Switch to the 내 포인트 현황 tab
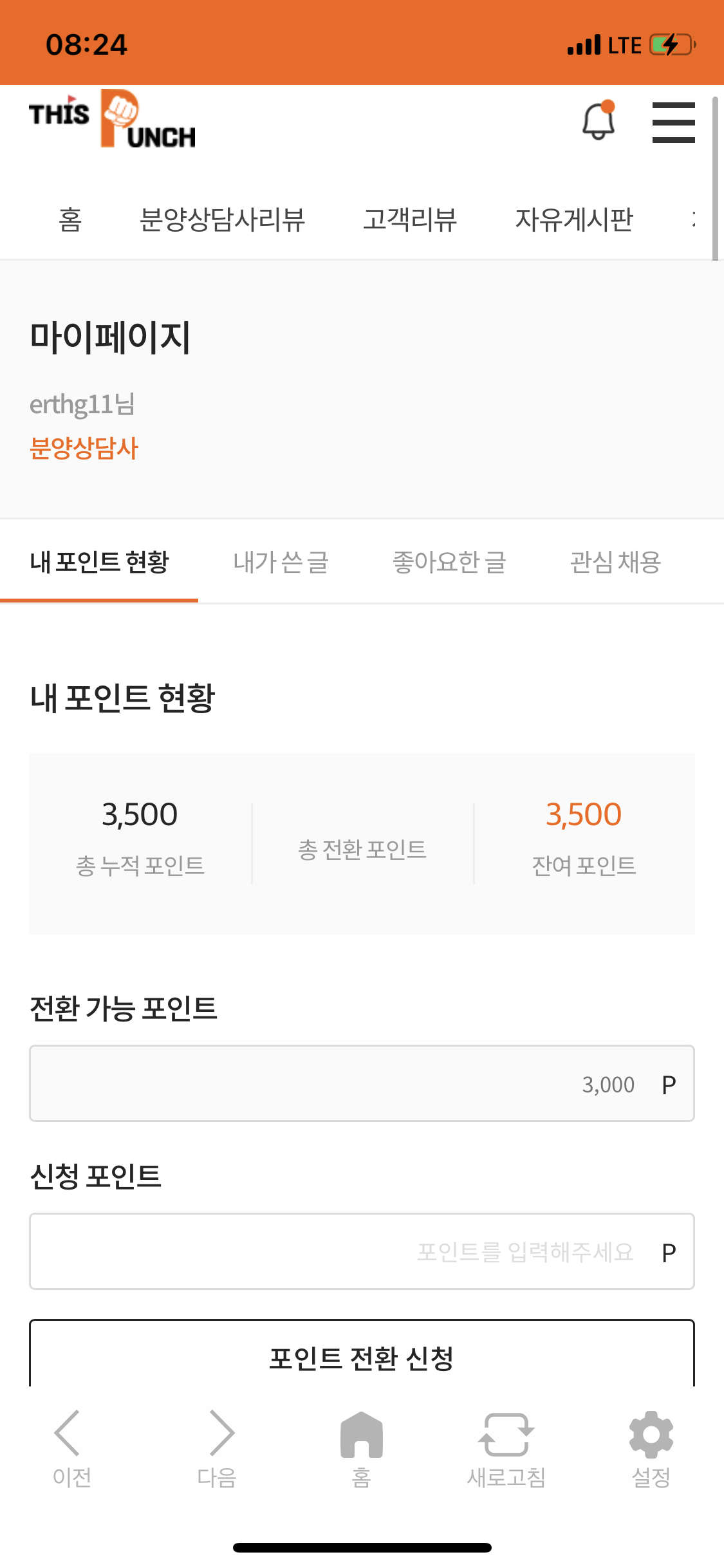Viewport: 724px width, 1568px height. pyautogui.click(x=99, y=562)
